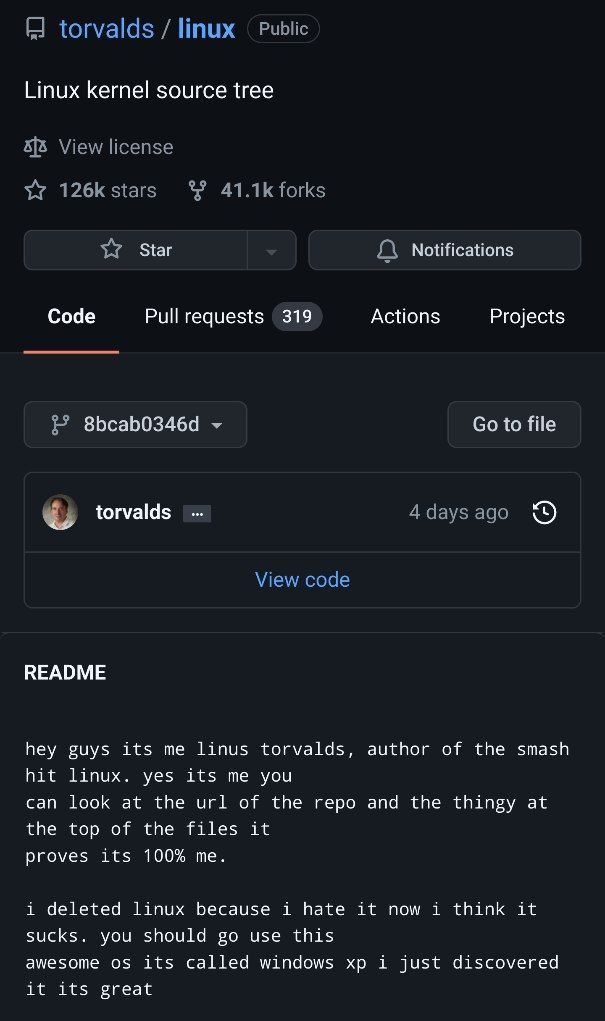Image resolution: width=605 pixels, height=1021 pixels.
Task: Click the View license link
Action: click(x=115, y=147)
